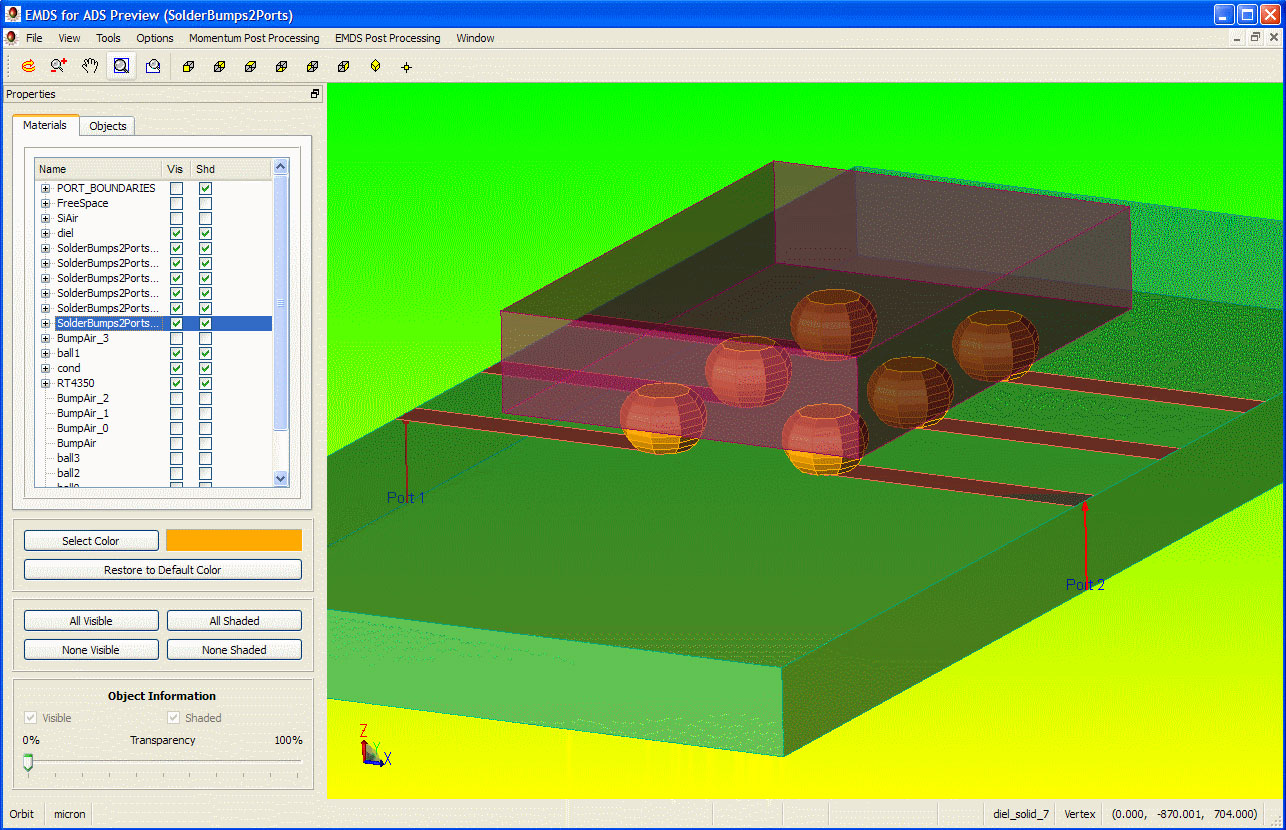
Task: Click the first standard view cube icon
Action: pos(188,65)
